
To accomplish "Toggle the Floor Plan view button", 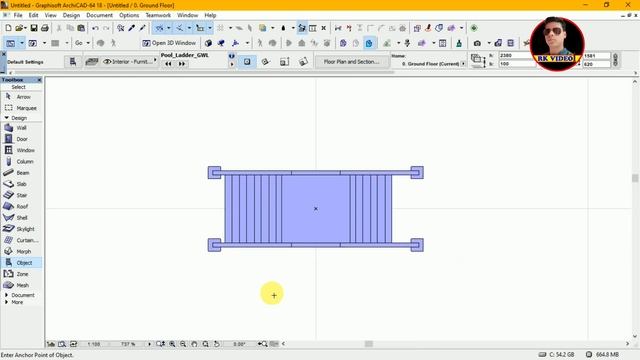I will (11, 43).
